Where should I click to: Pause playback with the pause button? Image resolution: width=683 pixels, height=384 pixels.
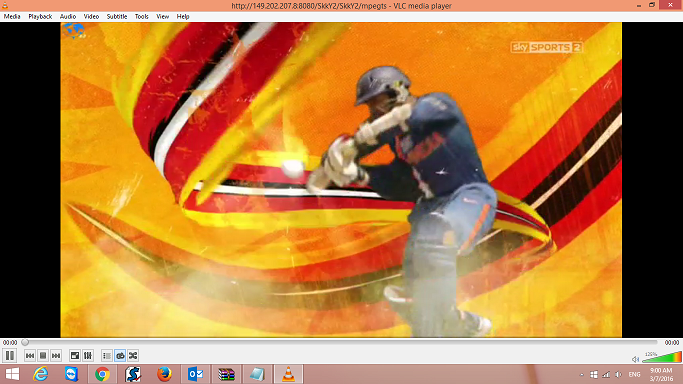click(x=10, y=356)
